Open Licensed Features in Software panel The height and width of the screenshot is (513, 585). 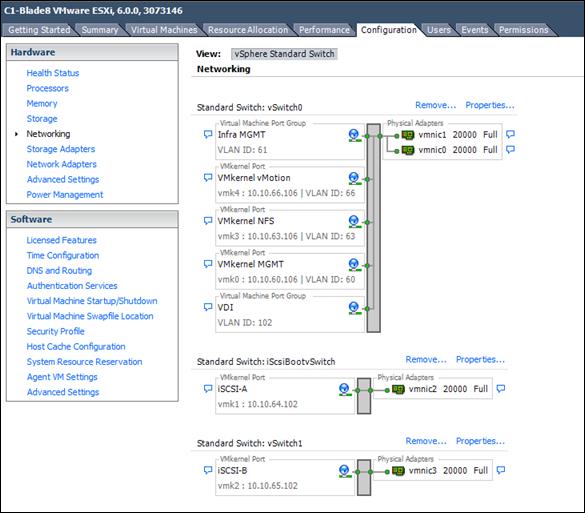(62, 240)
